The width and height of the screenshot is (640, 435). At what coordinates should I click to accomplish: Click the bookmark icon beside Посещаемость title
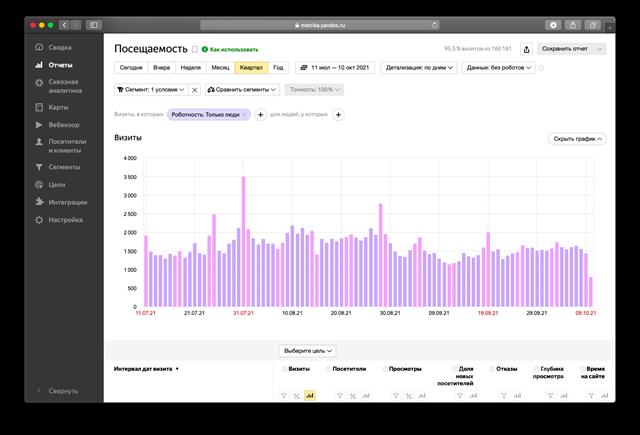click(194, 48)
